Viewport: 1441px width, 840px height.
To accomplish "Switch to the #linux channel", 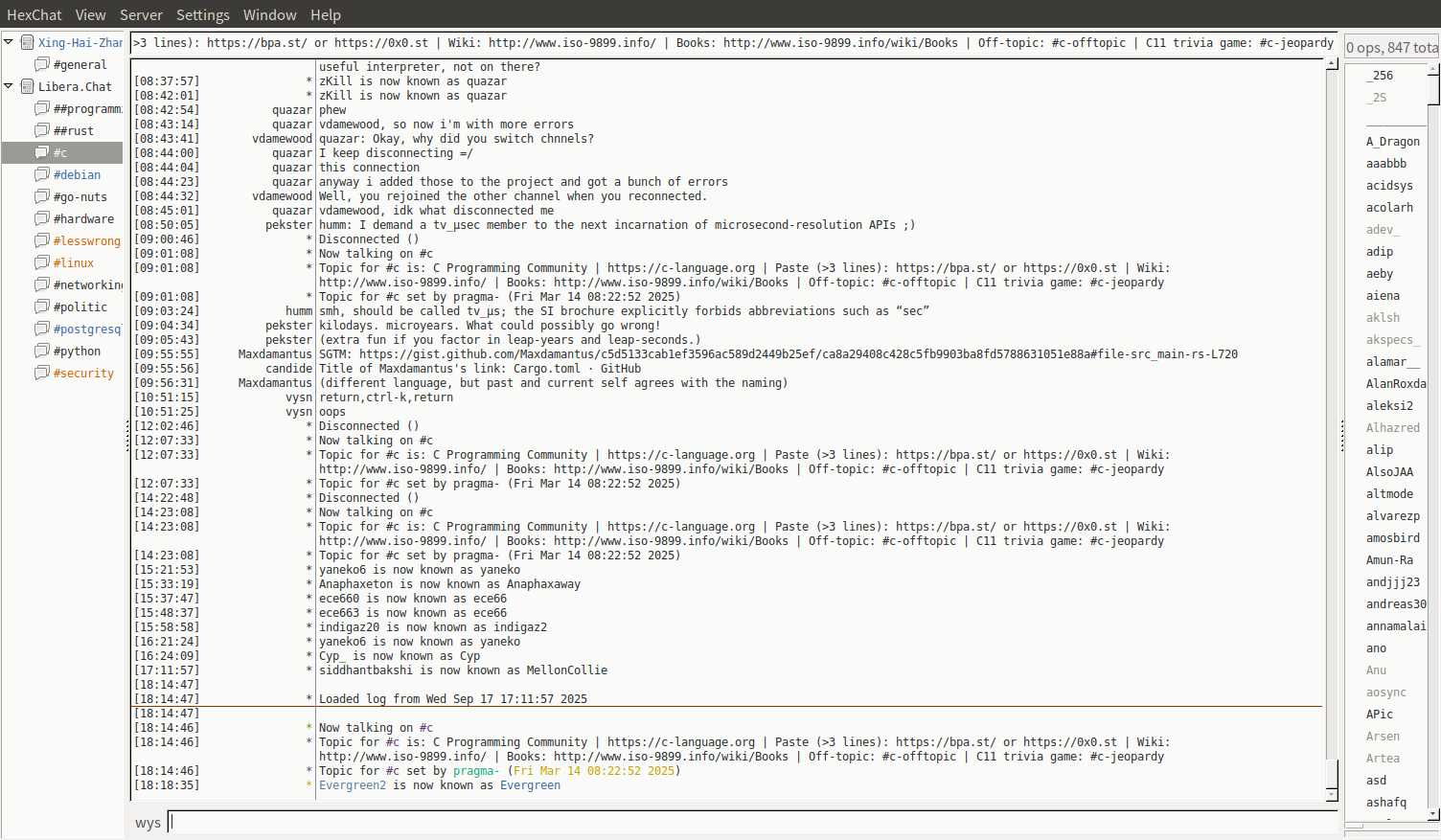I will point(74,262).
